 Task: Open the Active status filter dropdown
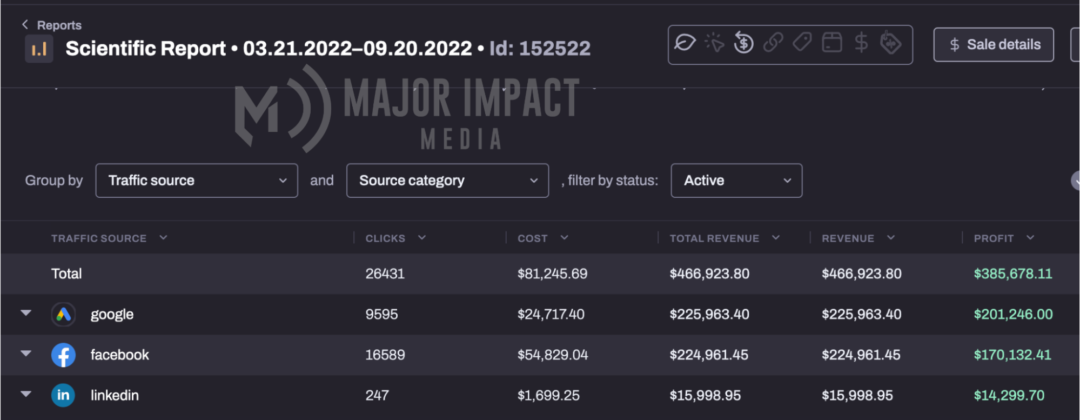click(x=736, y=180)
